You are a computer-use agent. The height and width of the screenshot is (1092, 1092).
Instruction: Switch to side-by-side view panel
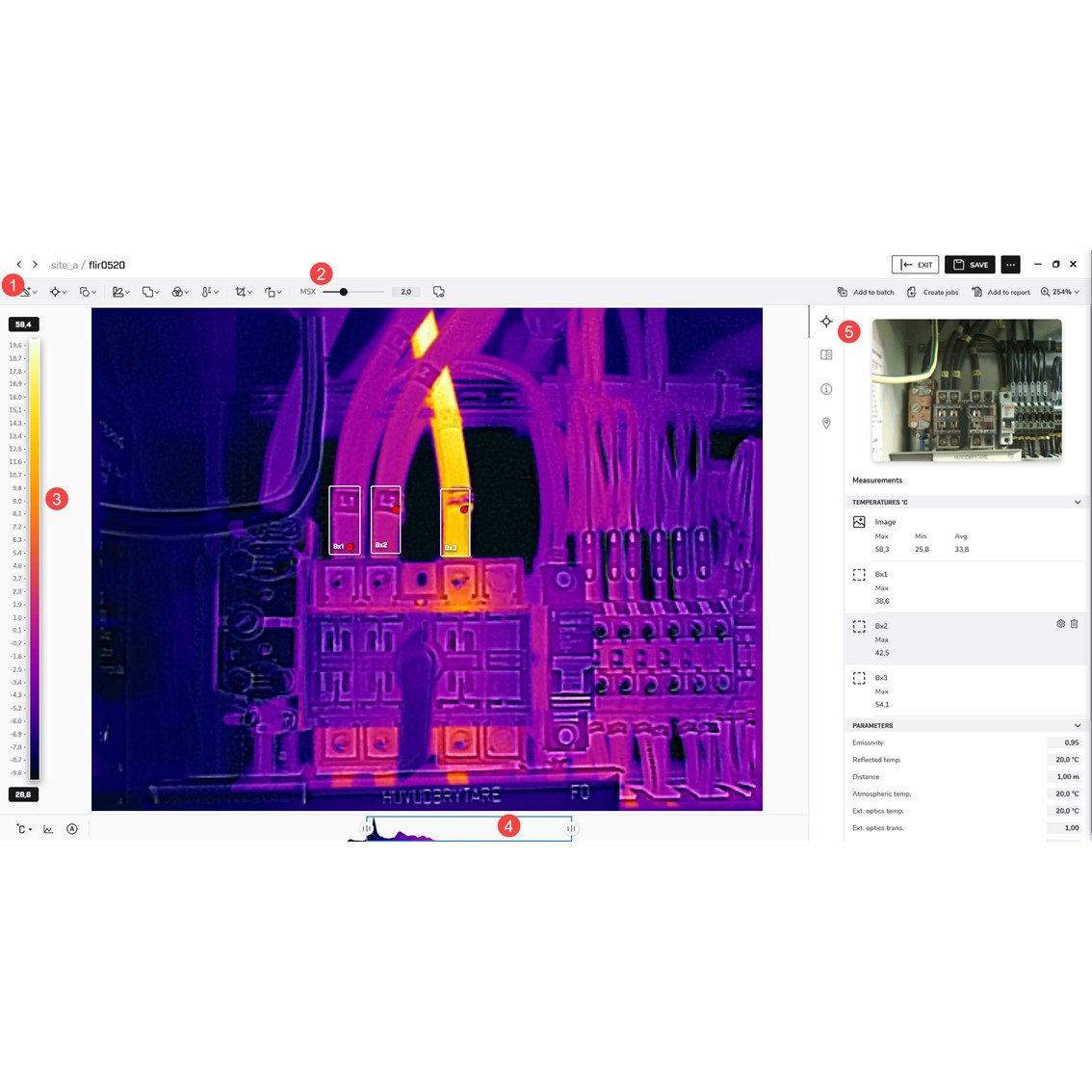(825, 354)
